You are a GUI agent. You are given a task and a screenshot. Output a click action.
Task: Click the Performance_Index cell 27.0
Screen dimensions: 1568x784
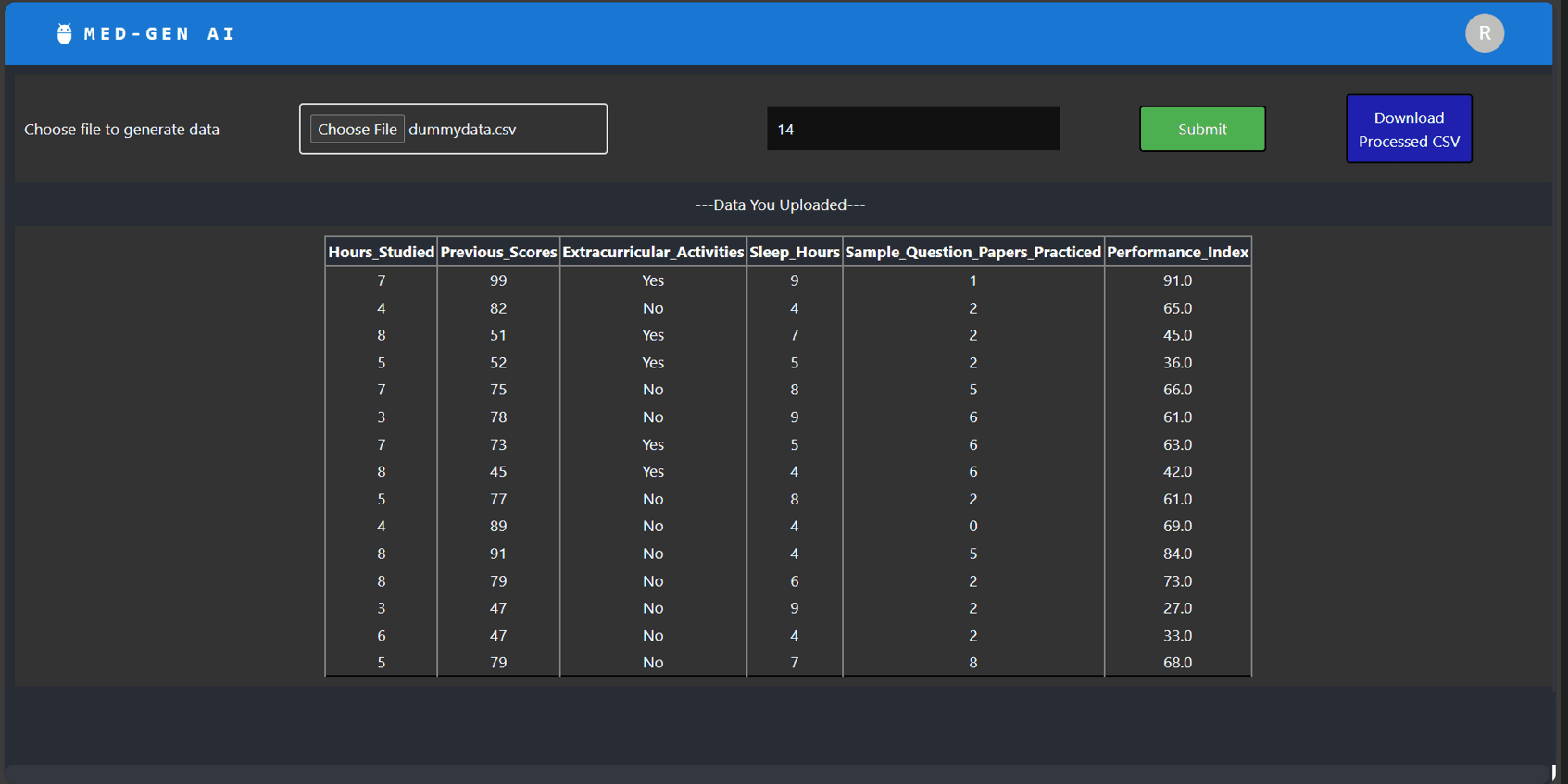click(x=1177, y=608)
